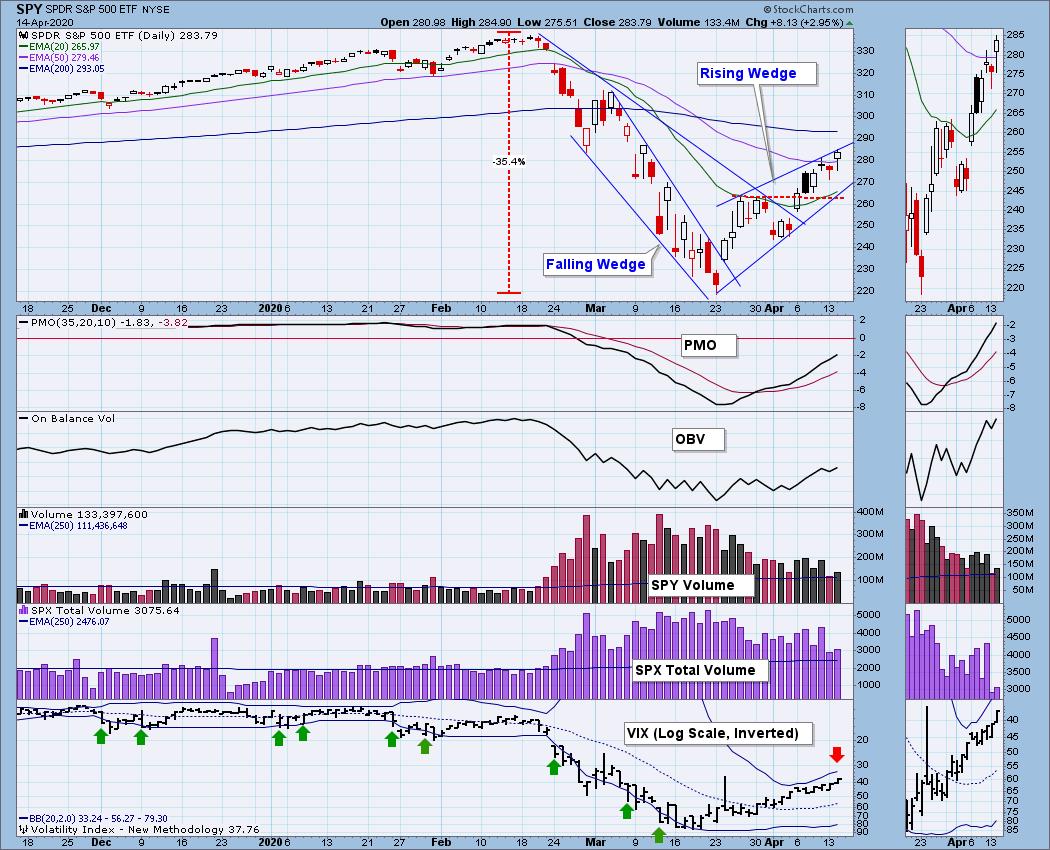Click the 285 price label in zoom panel
Viewport: 1050px width, 850px height.
(x=1015, y=35)
